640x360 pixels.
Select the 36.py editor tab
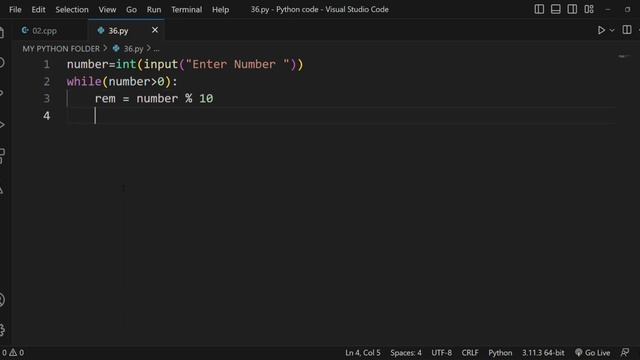(x=118, y=31)
